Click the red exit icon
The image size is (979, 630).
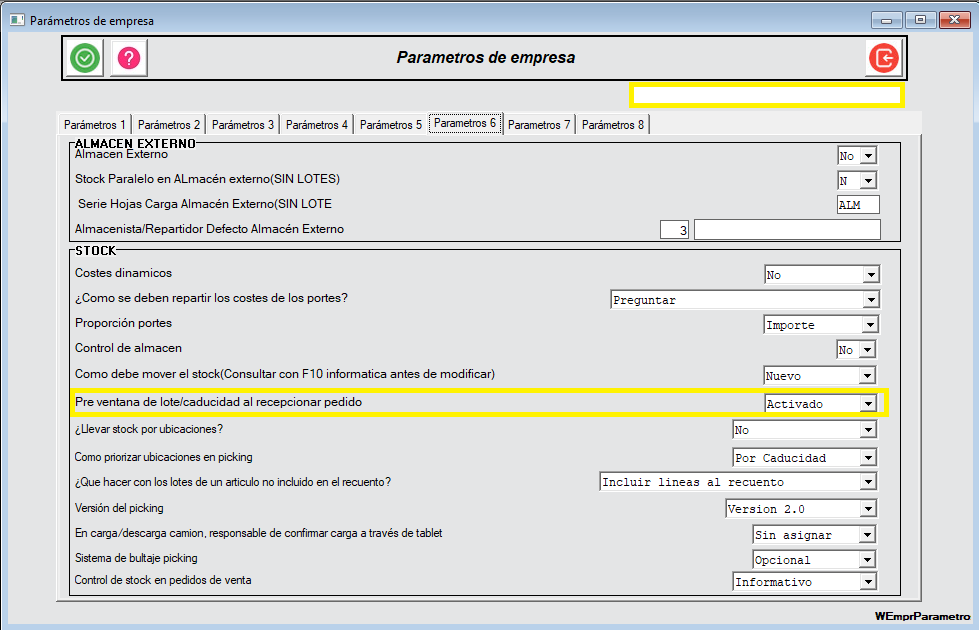pyautogui.click(x=883, y=58)
